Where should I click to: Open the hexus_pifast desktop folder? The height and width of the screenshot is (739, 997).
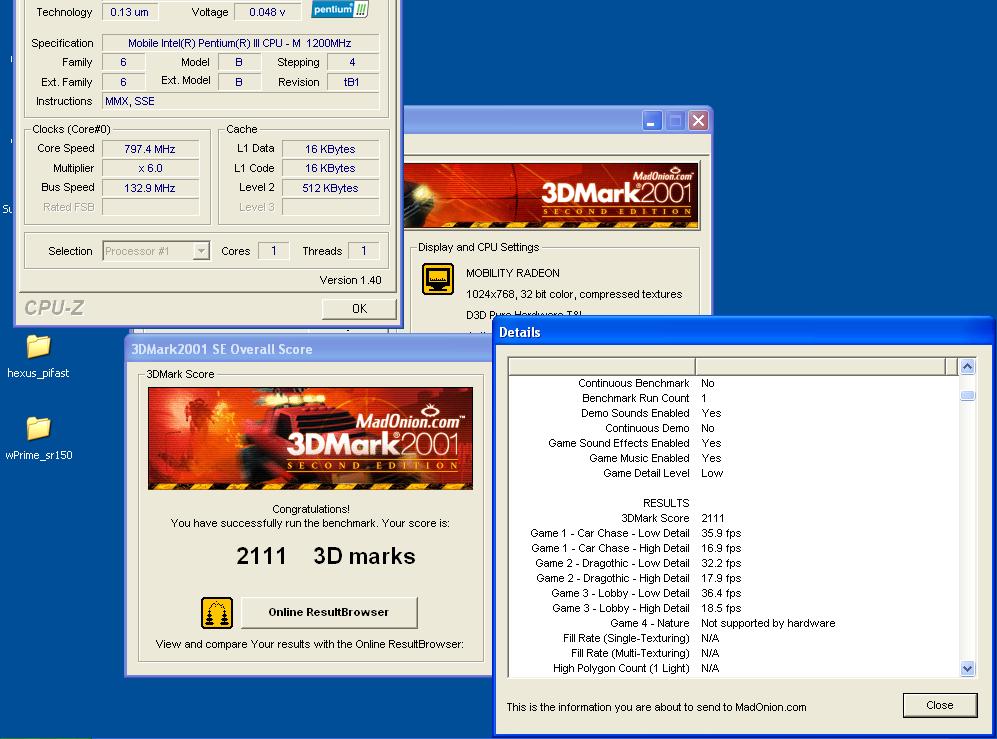[38, 356]
